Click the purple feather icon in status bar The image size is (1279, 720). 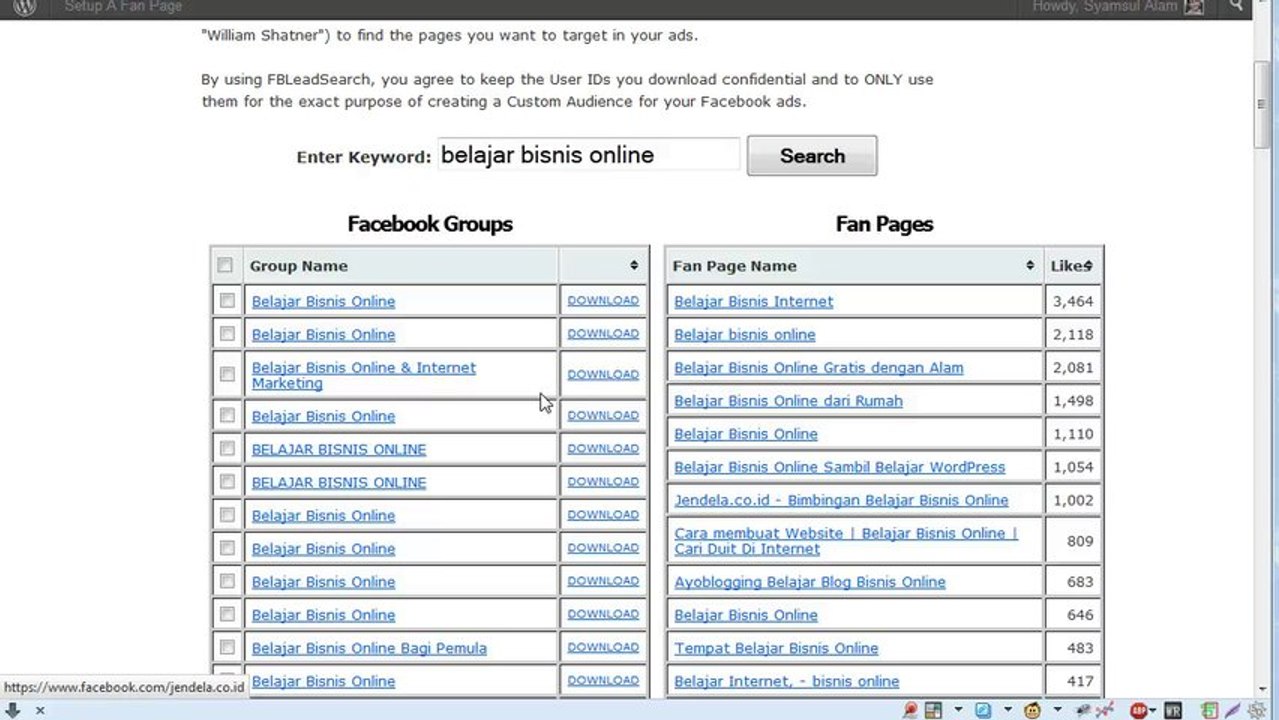1233,710
